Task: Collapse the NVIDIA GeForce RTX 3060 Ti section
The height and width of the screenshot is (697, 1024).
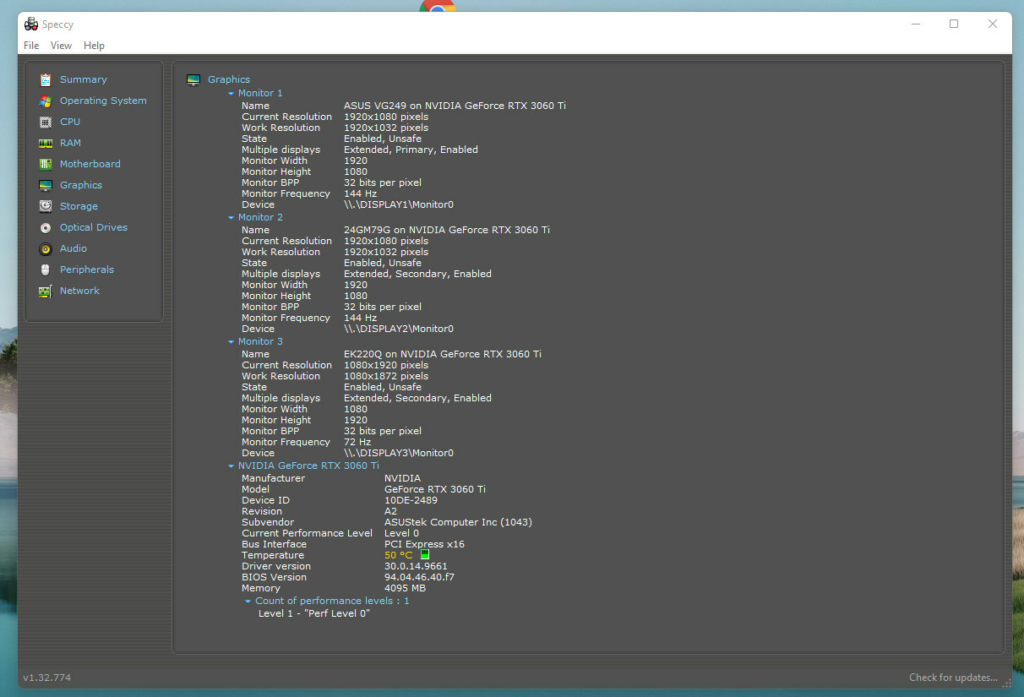Action: 231,466
